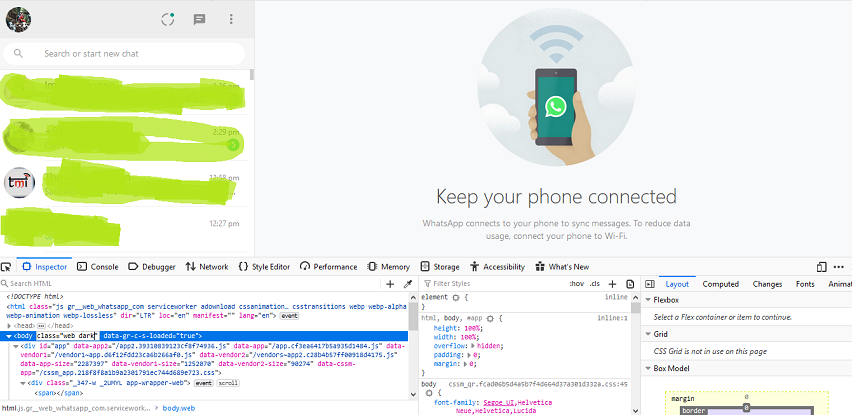
Task: Open WhatsApp Status ring icon
Action: click(168, 20)
